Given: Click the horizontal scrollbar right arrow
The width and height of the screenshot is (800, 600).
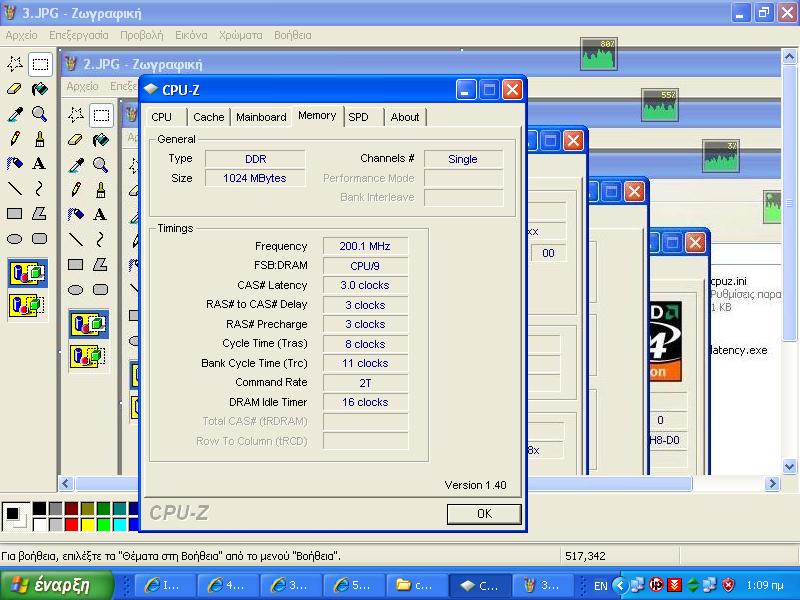Looking at the screenshot, I should click(773, 484).
